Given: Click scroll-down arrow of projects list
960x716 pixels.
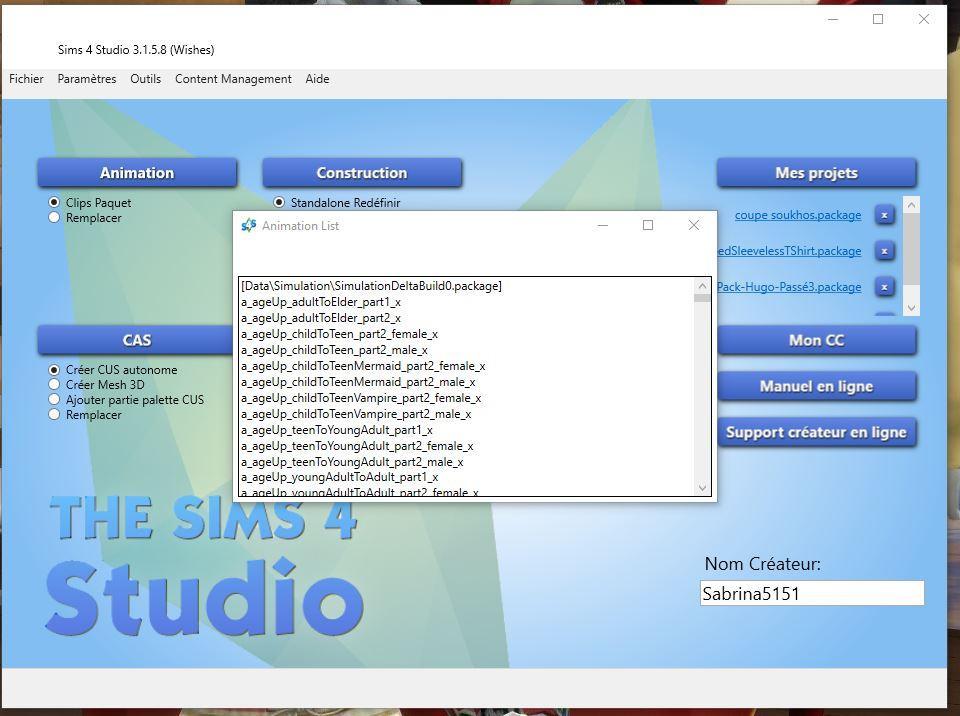Looking at the screenshot, I should 911,308.
